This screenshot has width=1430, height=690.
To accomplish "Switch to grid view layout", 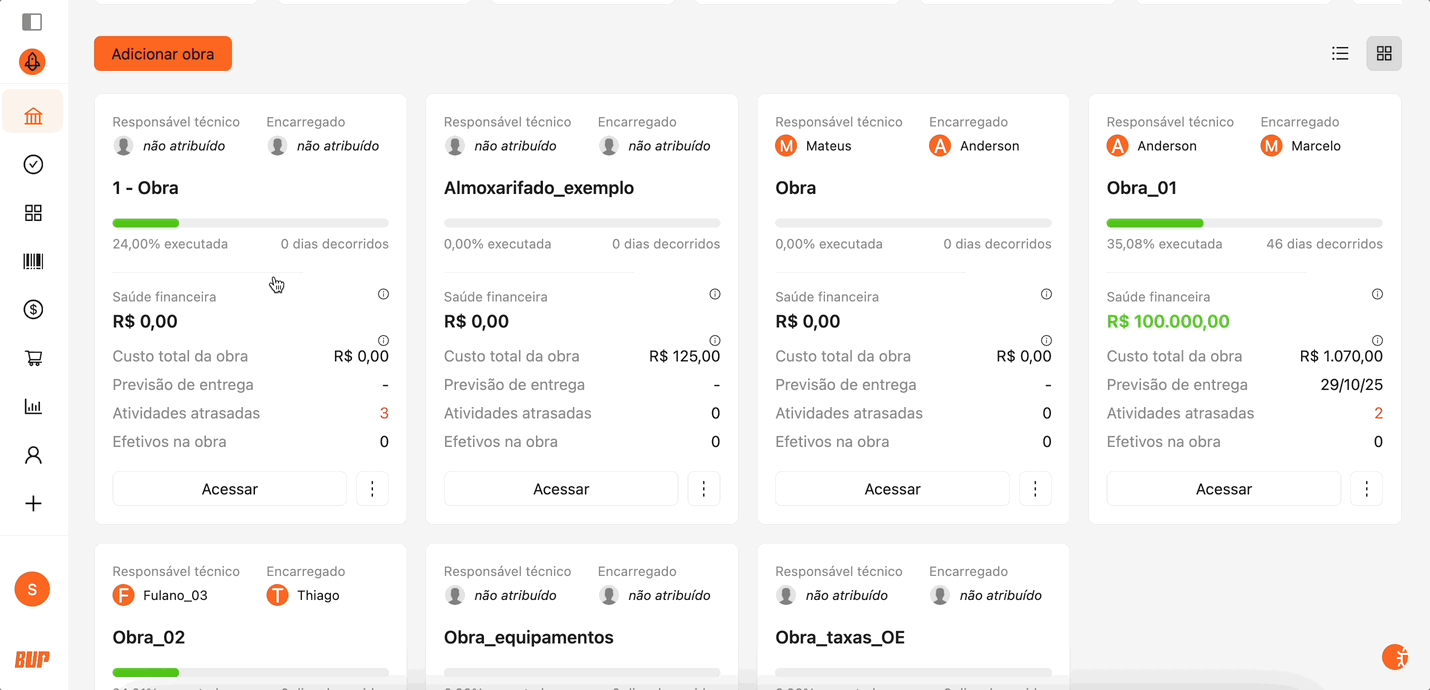I will pos(1384,54).
